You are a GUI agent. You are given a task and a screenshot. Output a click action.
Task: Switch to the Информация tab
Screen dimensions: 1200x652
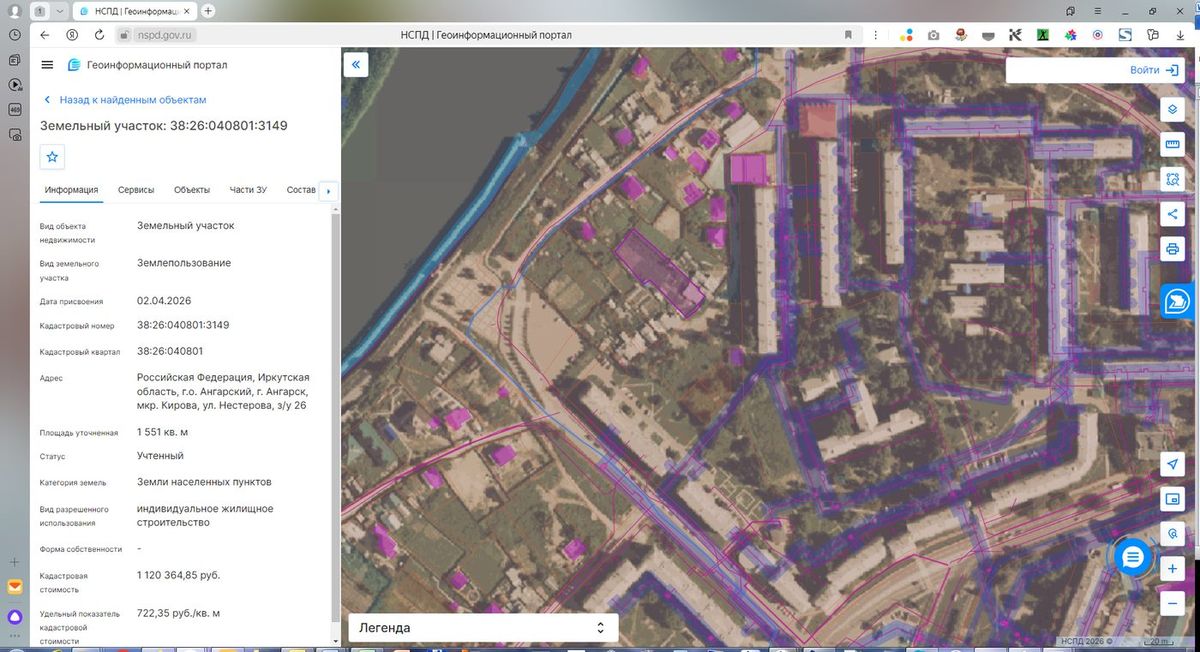(x=71, y=190)
